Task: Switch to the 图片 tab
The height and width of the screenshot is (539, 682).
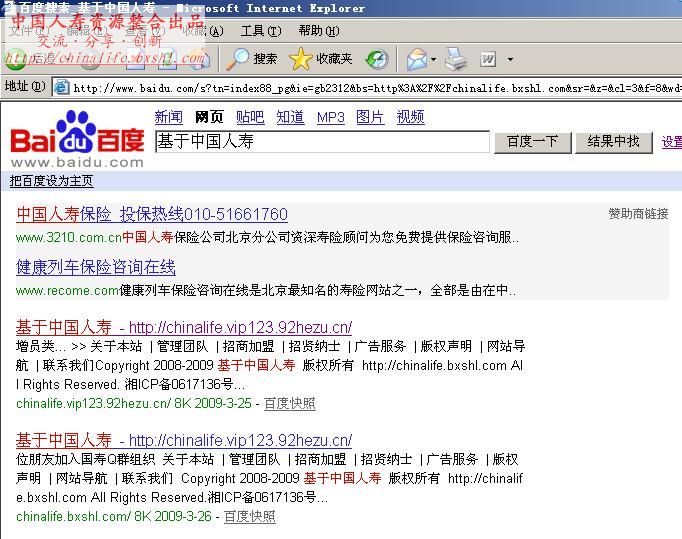Action: pyautogui.click(x=370, y=117)
